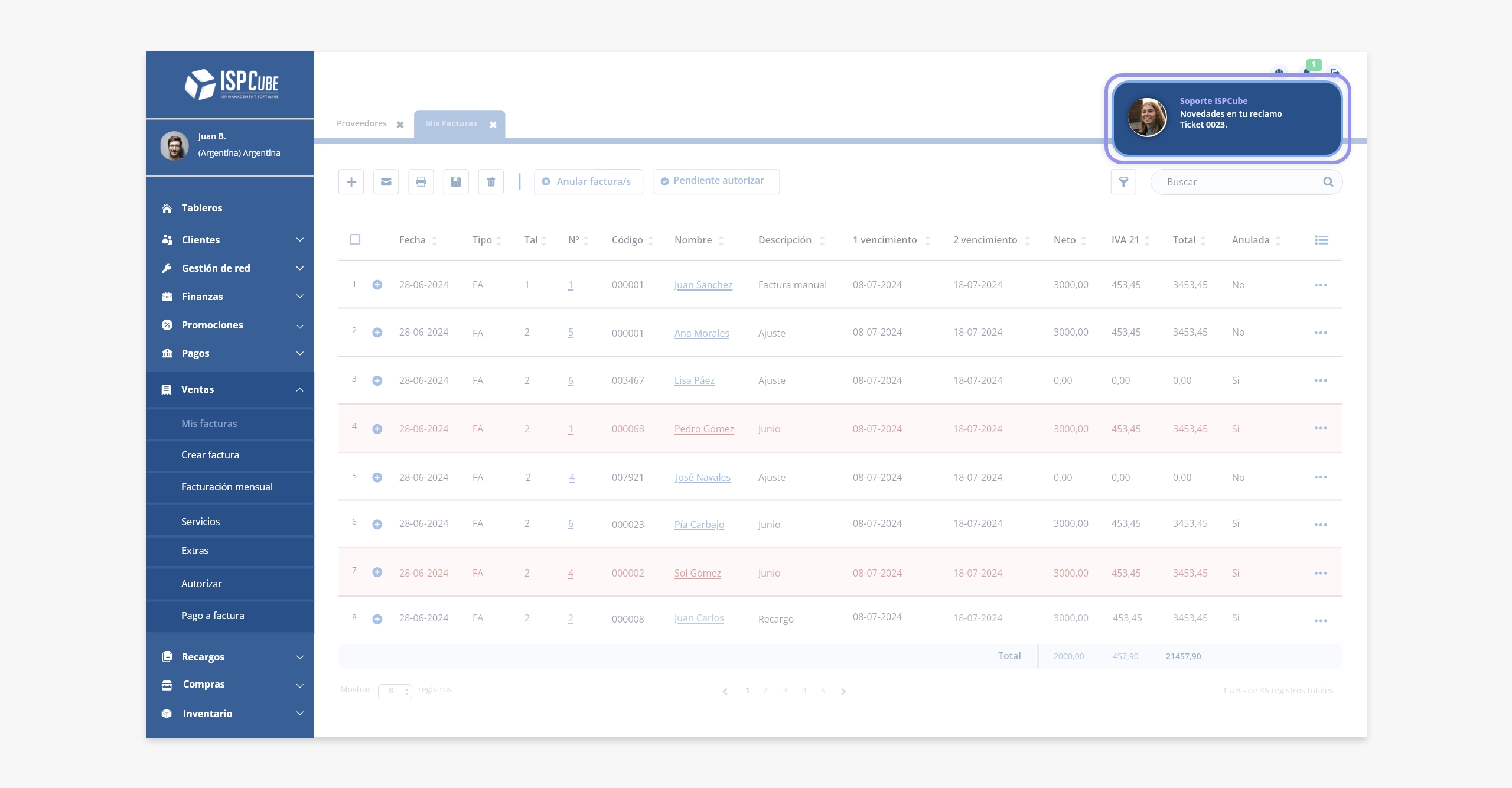Expand row 1 details with plus circle

tap(377, 285)
